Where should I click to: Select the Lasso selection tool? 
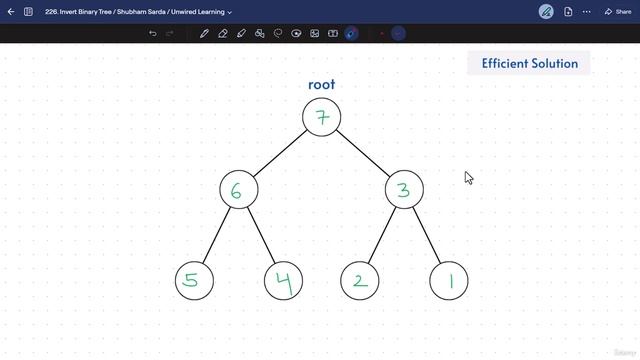click(x=278, y=33)
